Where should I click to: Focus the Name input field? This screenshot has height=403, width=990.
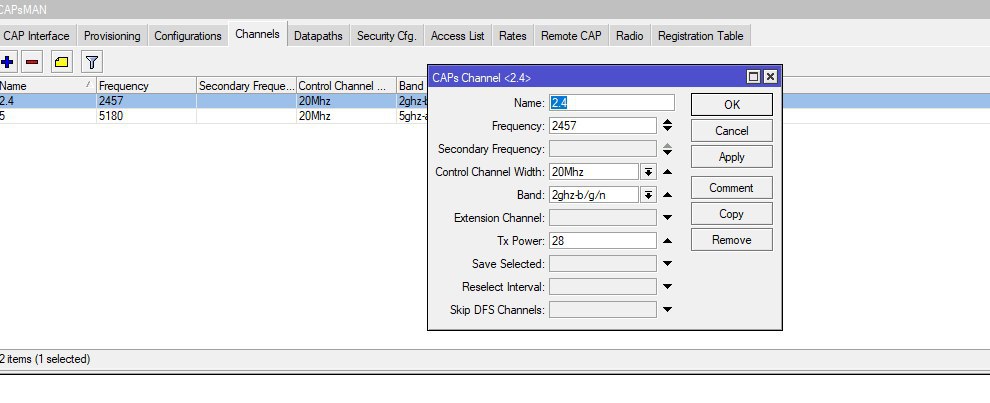612,102
